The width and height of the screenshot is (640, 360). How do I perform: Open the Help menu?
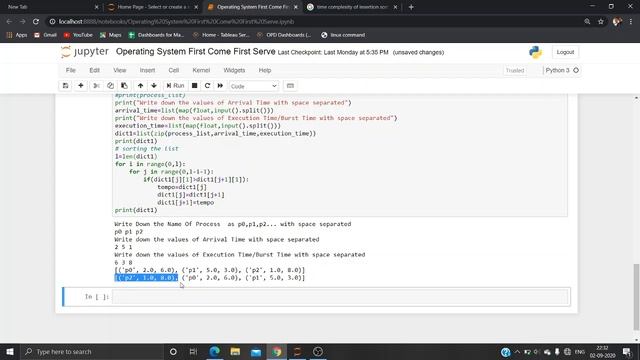click(265, 70)
